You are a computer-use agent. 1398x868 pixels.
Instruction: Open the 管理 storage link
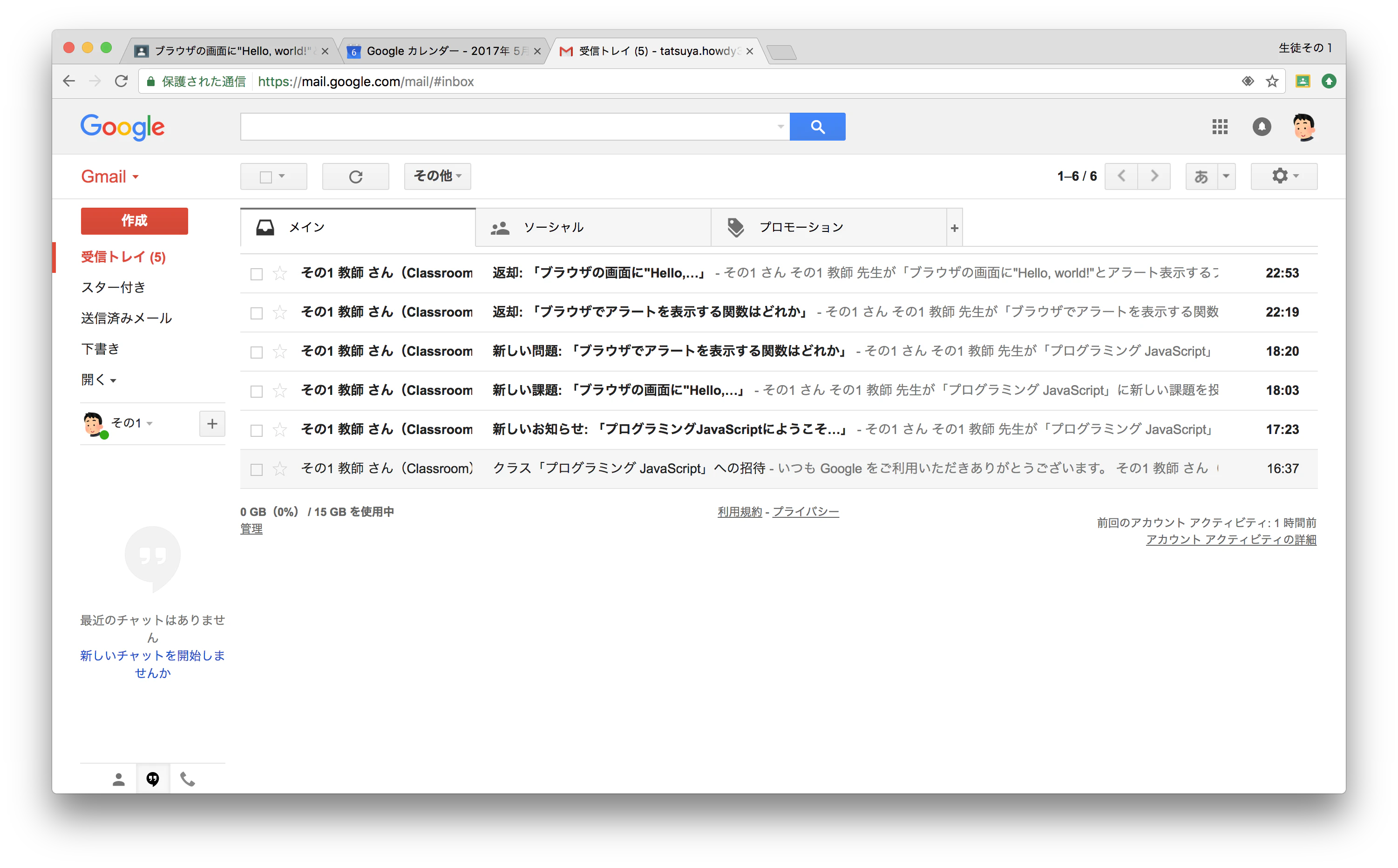pyautogui.click(x=251, y=529)
